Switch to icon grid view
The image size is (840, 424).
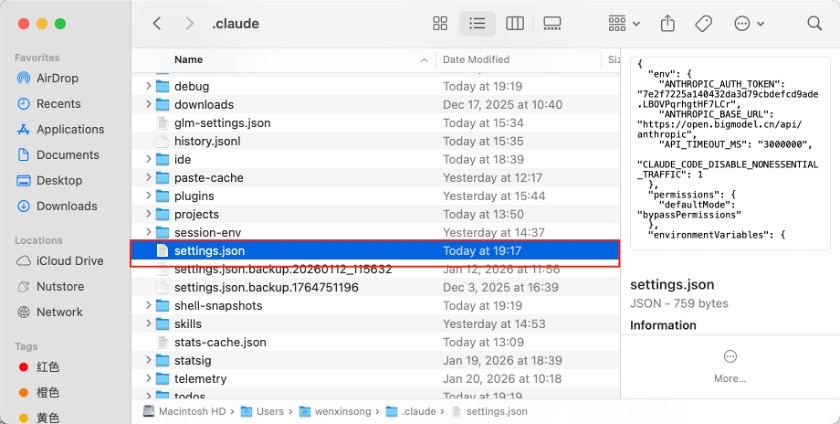tap(440, 23)
